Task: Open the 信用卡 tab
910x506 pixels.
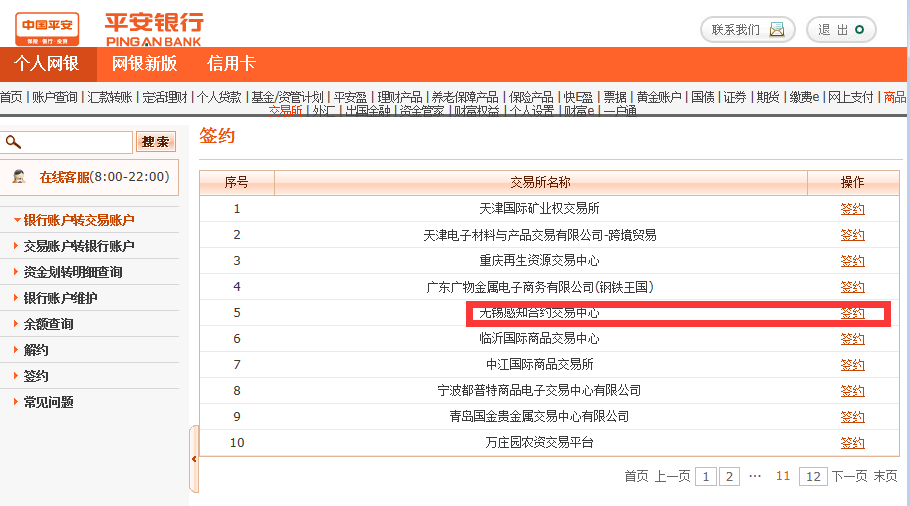Action: (x=231, y=64)
